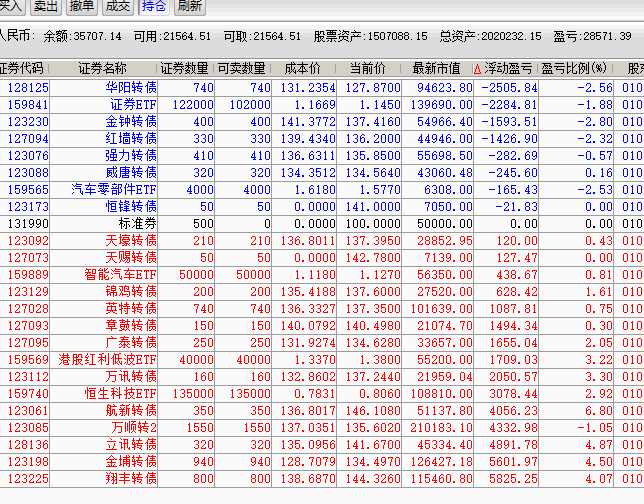The height and width of the screenshot is (504, 644).
Task: Click the 翔丰转债 name cell
Action: click(x=131, y=479)
